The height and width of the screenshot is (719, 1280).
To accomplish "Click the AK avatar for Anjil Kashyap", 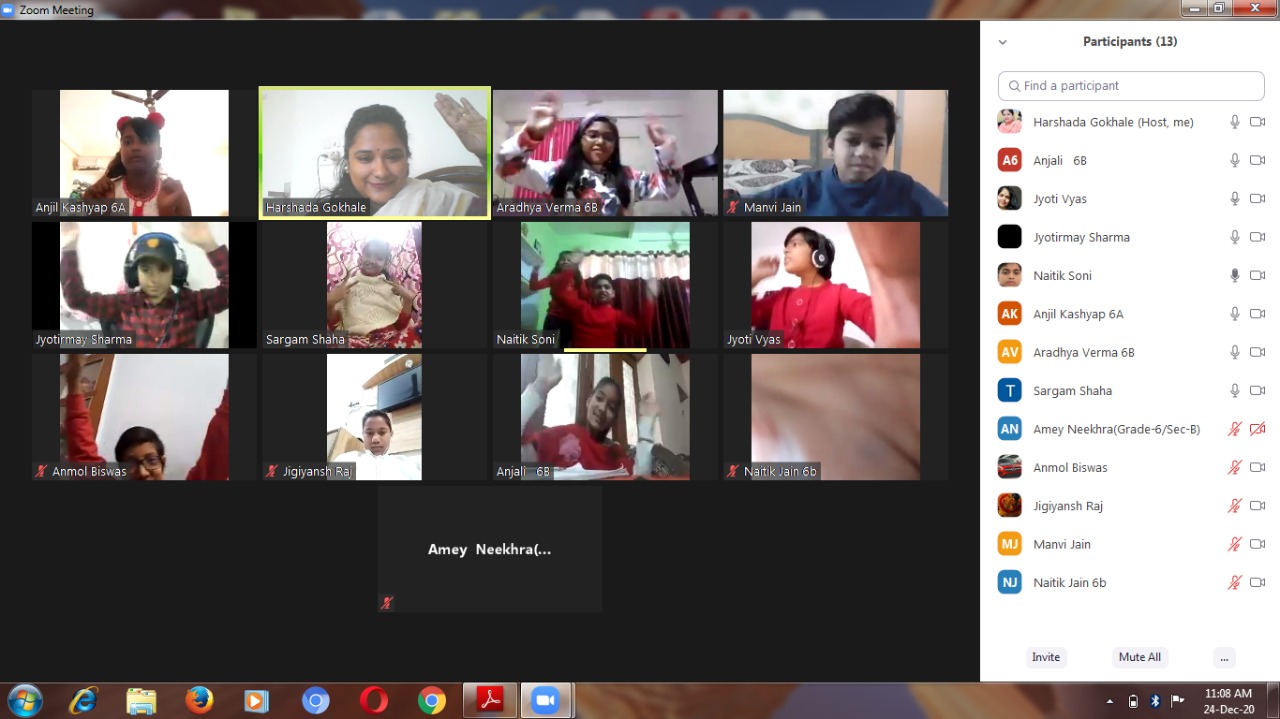I will pos(1010,314).
